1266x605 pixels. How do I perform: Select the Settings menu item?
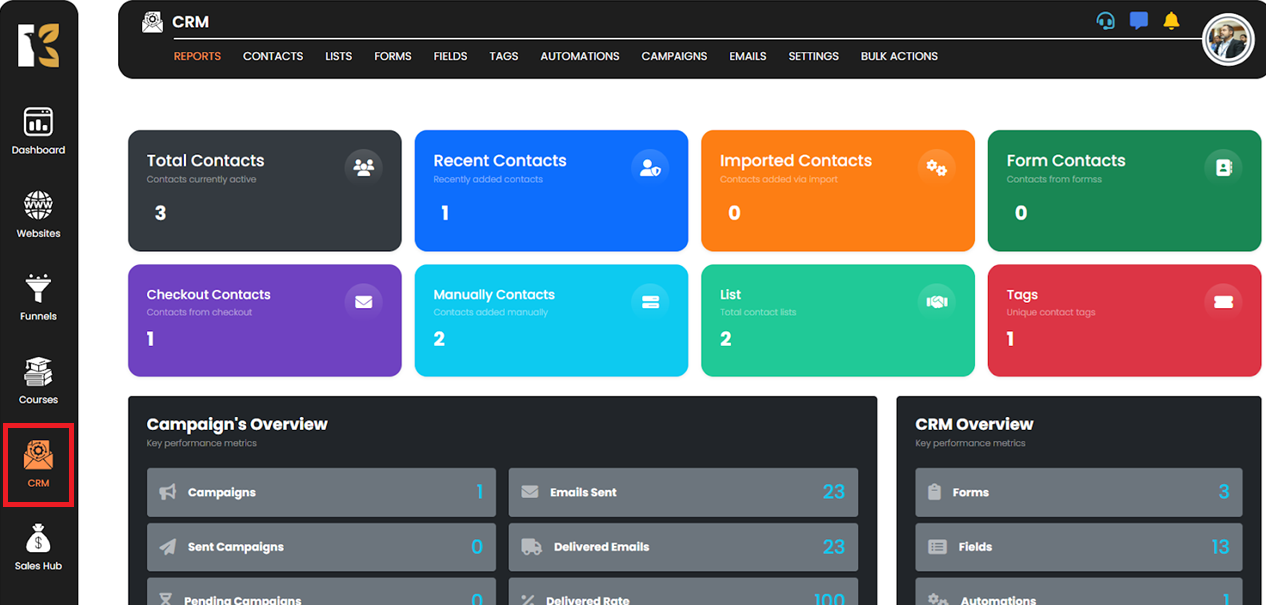coord(813,56)
